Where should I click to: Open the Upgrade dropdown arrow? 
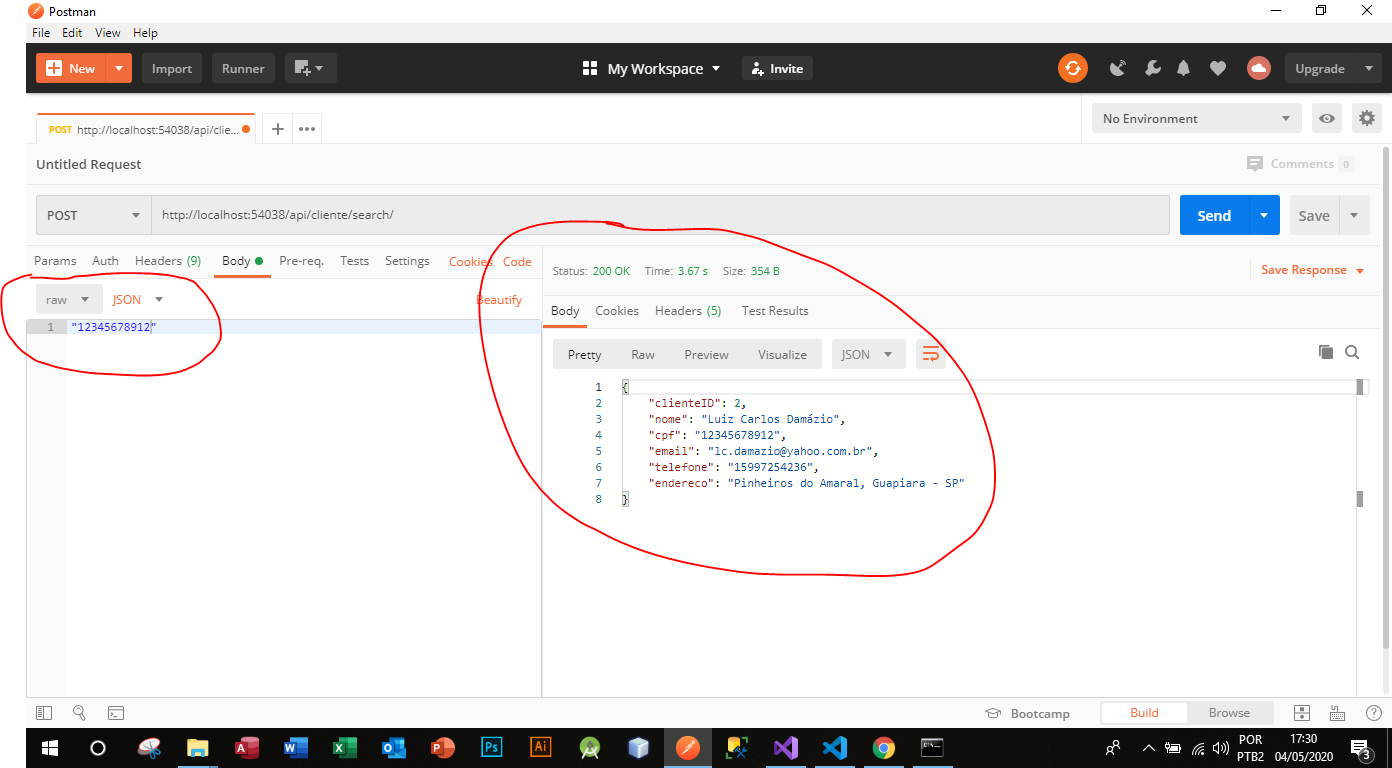(x=1369, y=68)
